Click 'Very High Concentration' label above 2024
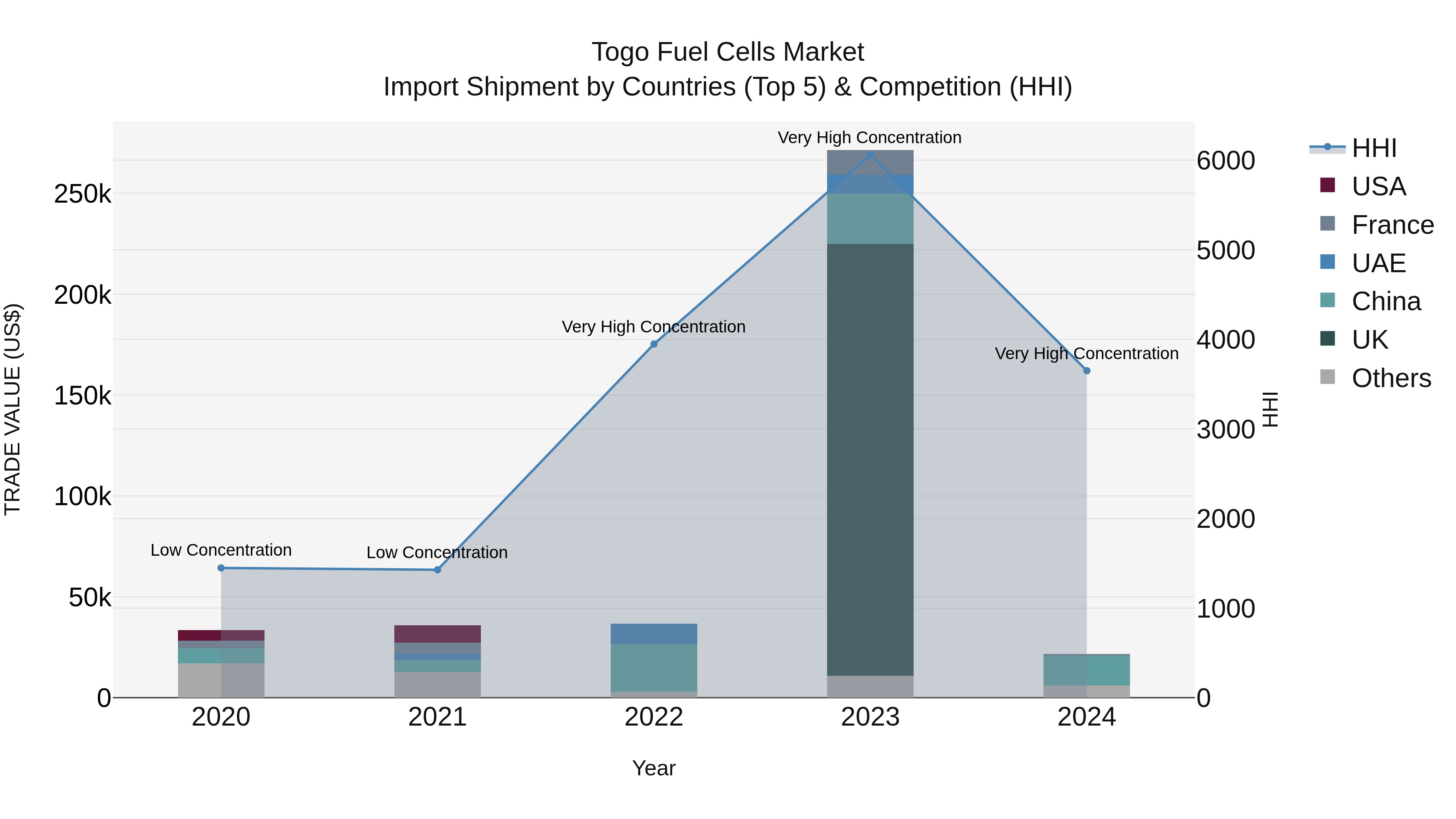 [1086, 353]
